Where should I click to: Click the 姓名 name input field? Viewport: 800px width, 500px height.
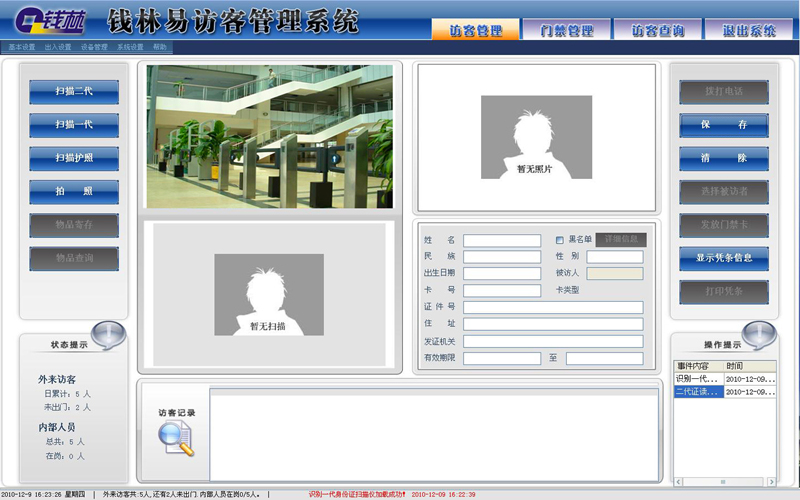click(501, 240)
